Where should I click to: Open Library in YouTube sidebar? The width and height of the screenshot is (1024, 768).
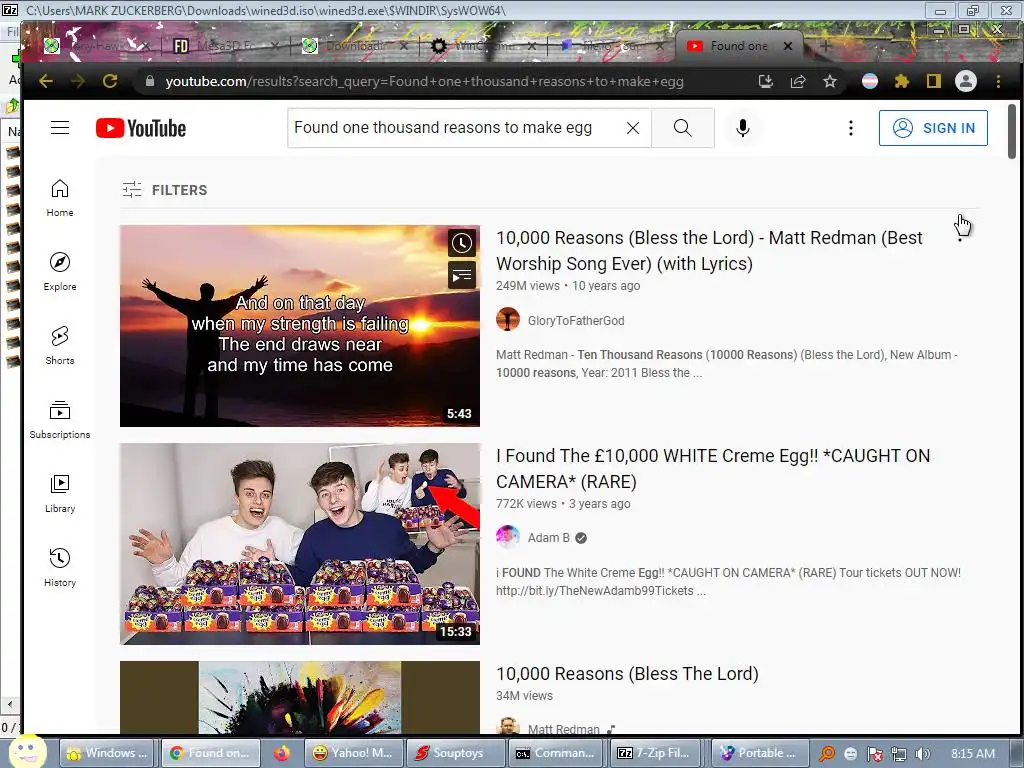coord(60,493)
